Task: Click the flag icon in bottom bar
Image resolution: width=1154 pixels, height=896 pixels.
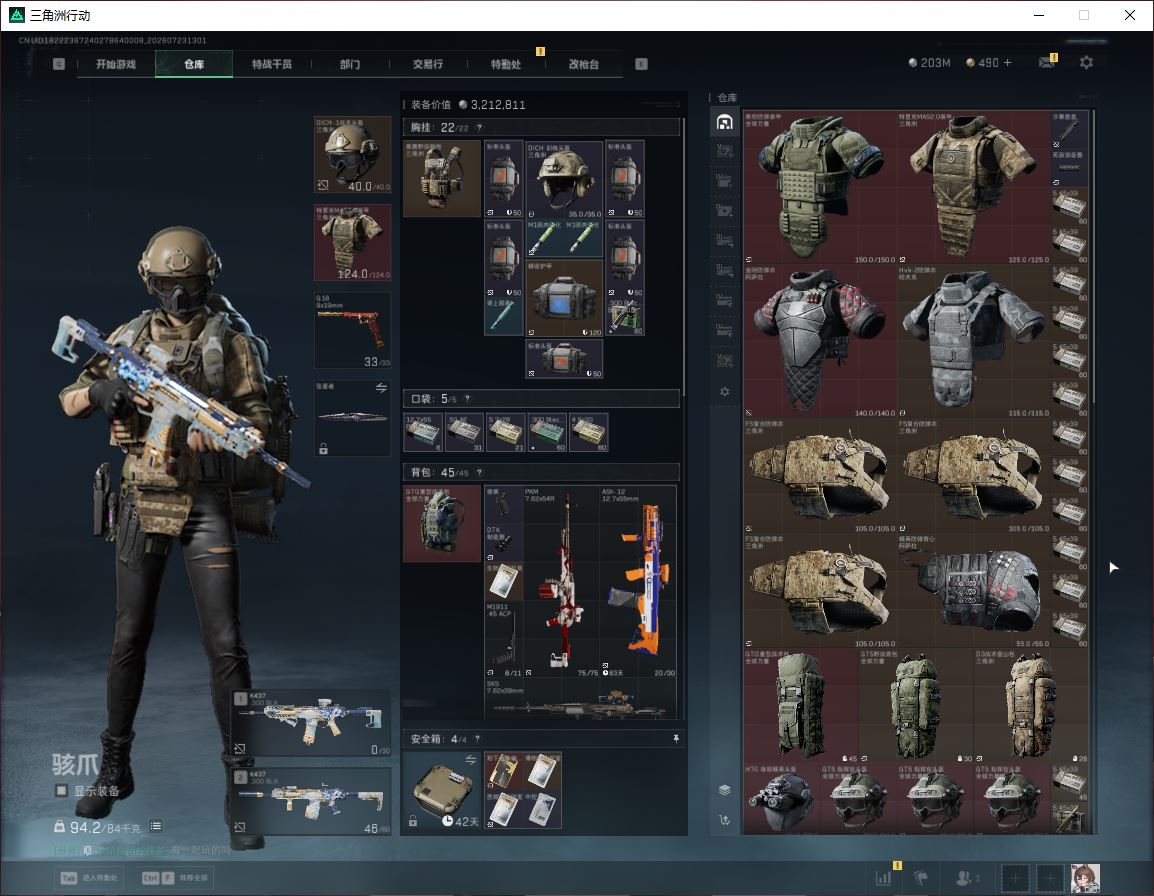Action: click(921, 877)
